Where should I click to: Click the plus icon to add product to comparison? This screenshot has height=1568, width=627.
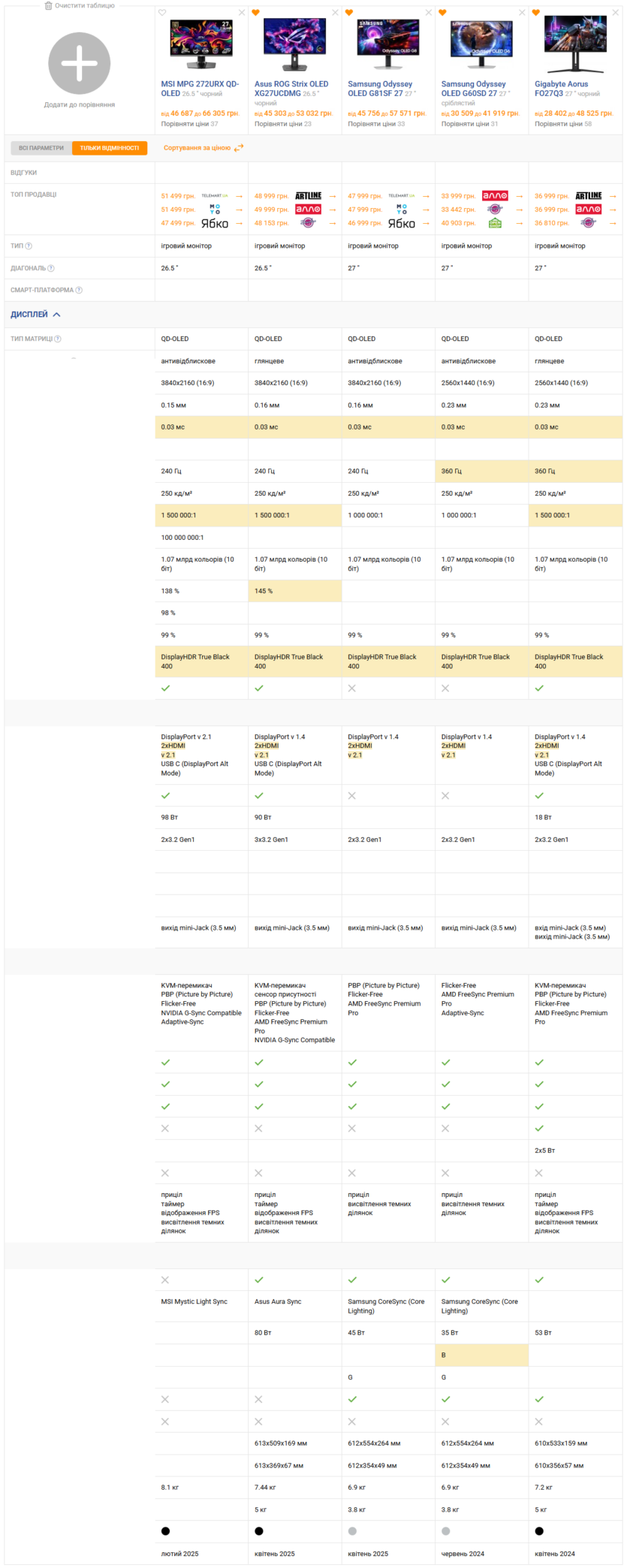point(80,64)
